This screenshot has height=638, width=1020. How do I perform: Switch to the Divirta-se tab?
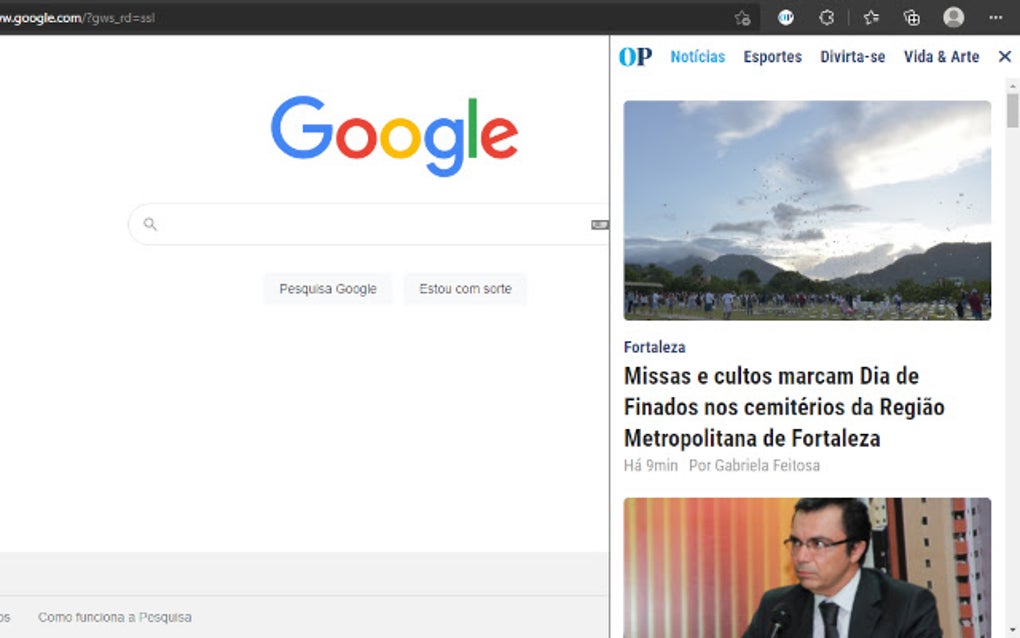coord(852,57)
